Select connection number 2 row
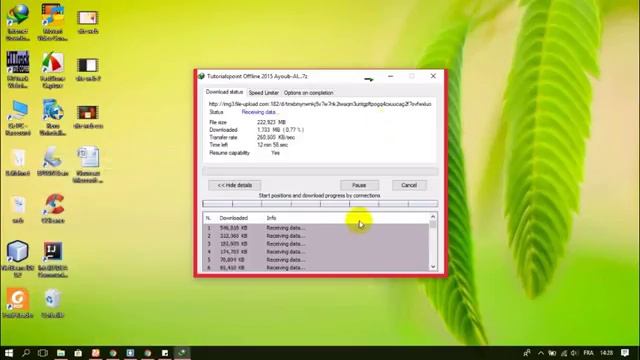 [316, 236]
